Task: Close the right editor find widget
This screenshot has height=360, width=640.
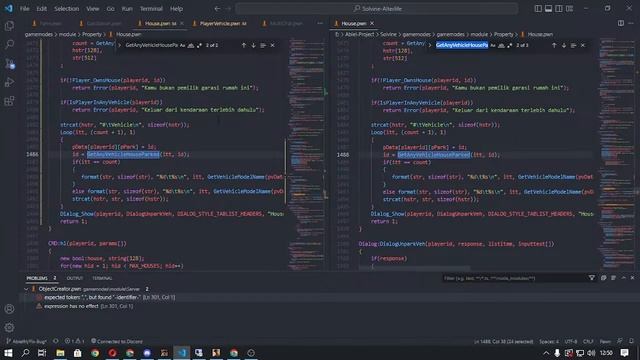Action: point(583,45)
